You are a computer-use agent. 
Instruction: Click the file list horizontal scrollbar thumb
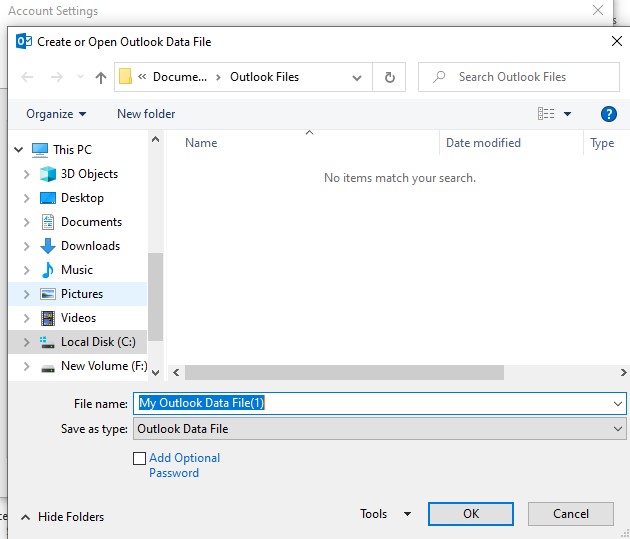(x=344, y=373)
